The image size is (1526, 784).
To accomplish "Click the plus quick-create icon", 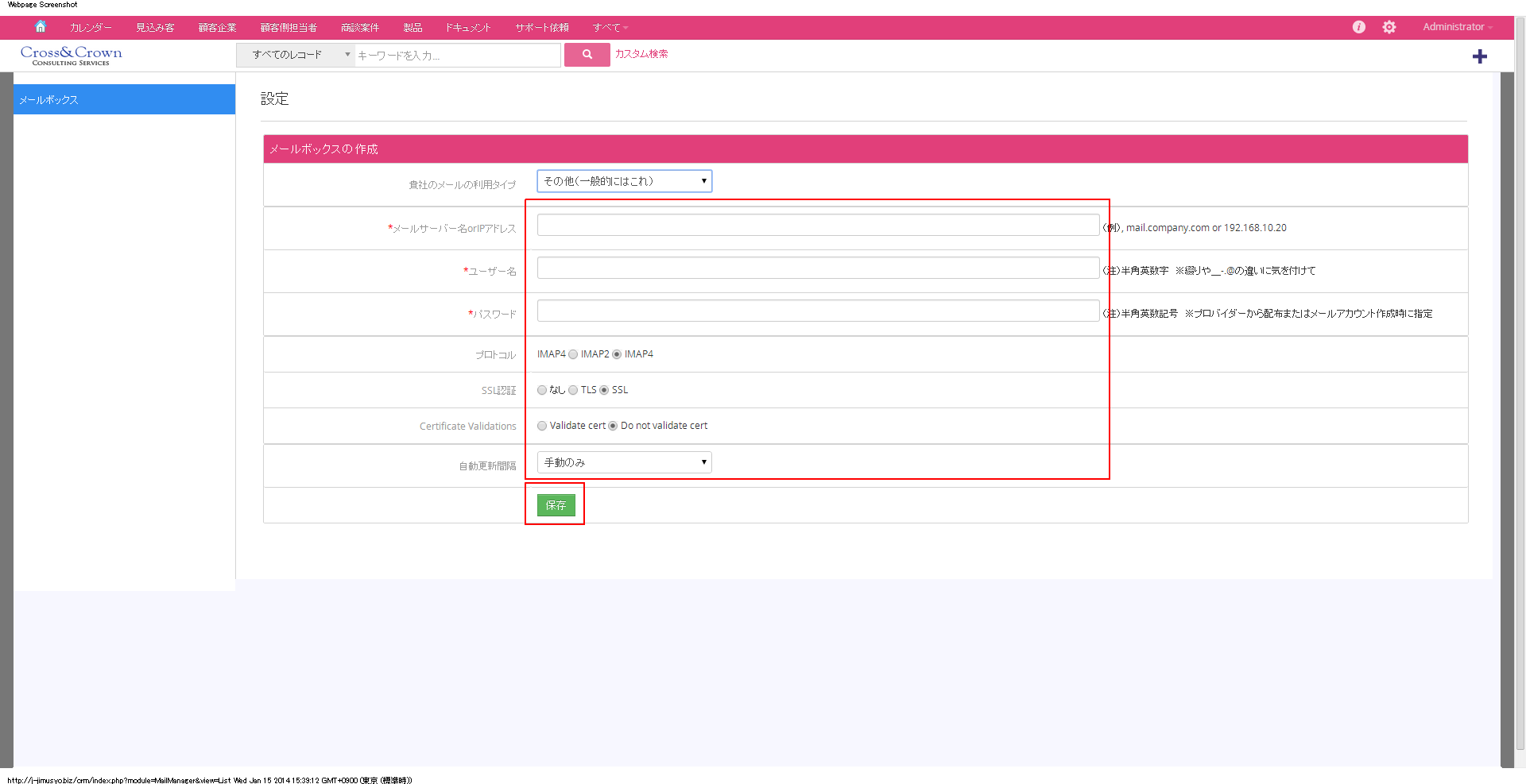I will (1479, 56).
